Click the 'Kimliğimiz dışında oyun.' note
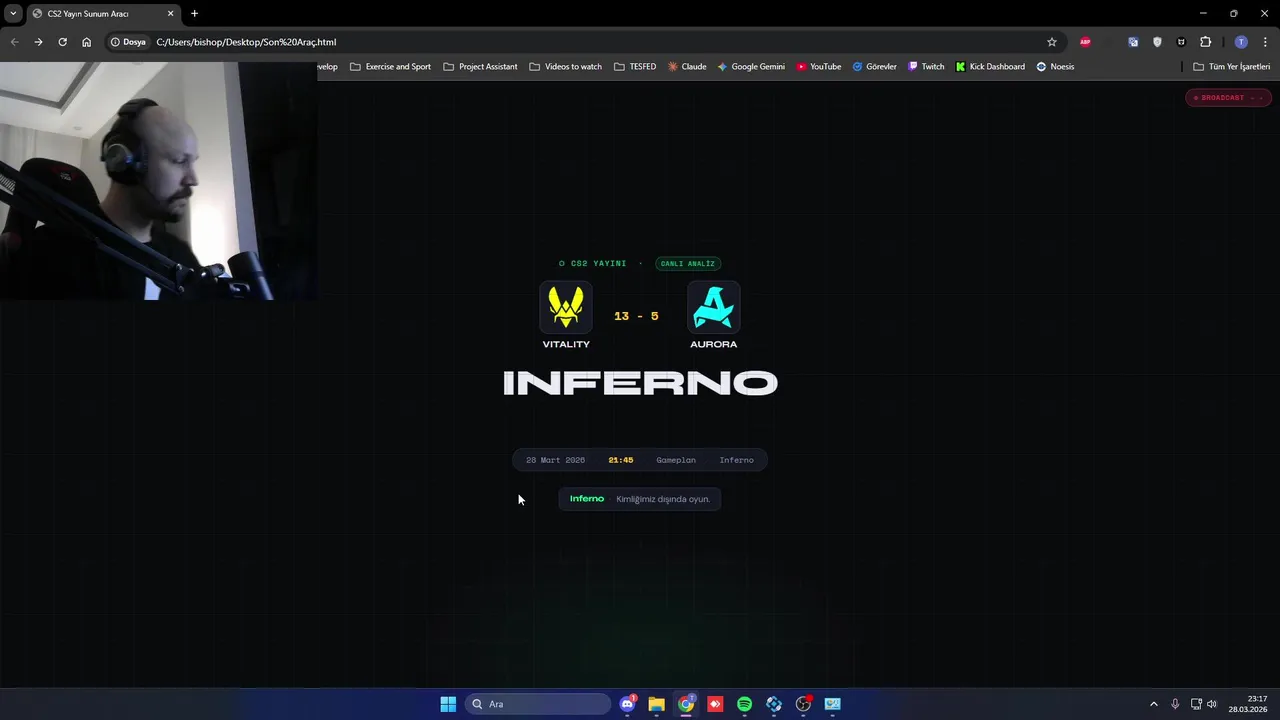 click(x=663, y=499)
